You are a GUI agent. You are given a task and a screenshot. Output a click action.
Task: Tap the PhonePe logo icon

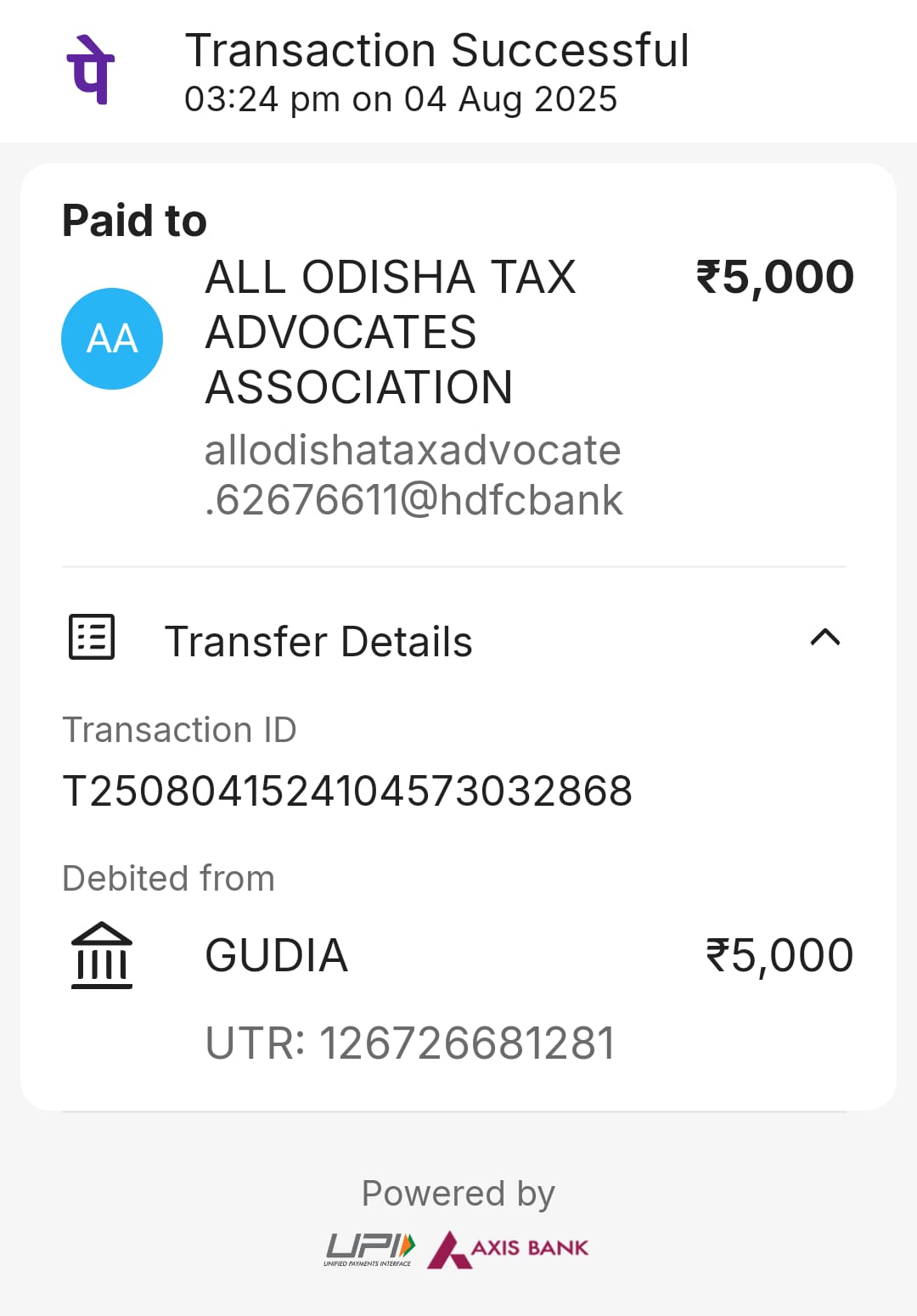(x=91, y=70)
